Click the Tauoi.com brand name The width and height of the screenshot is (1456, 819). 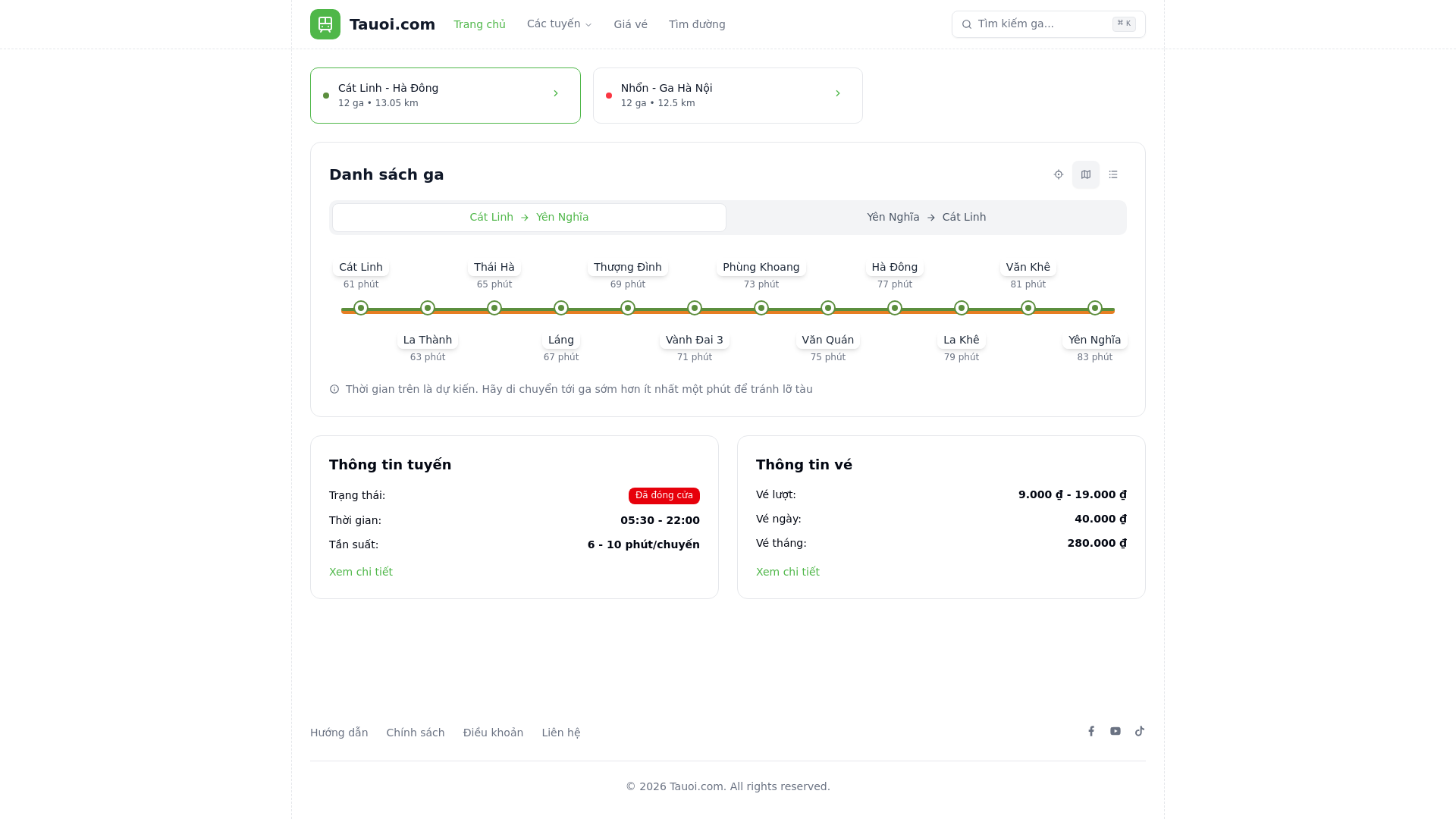click(x=392, y=24)
